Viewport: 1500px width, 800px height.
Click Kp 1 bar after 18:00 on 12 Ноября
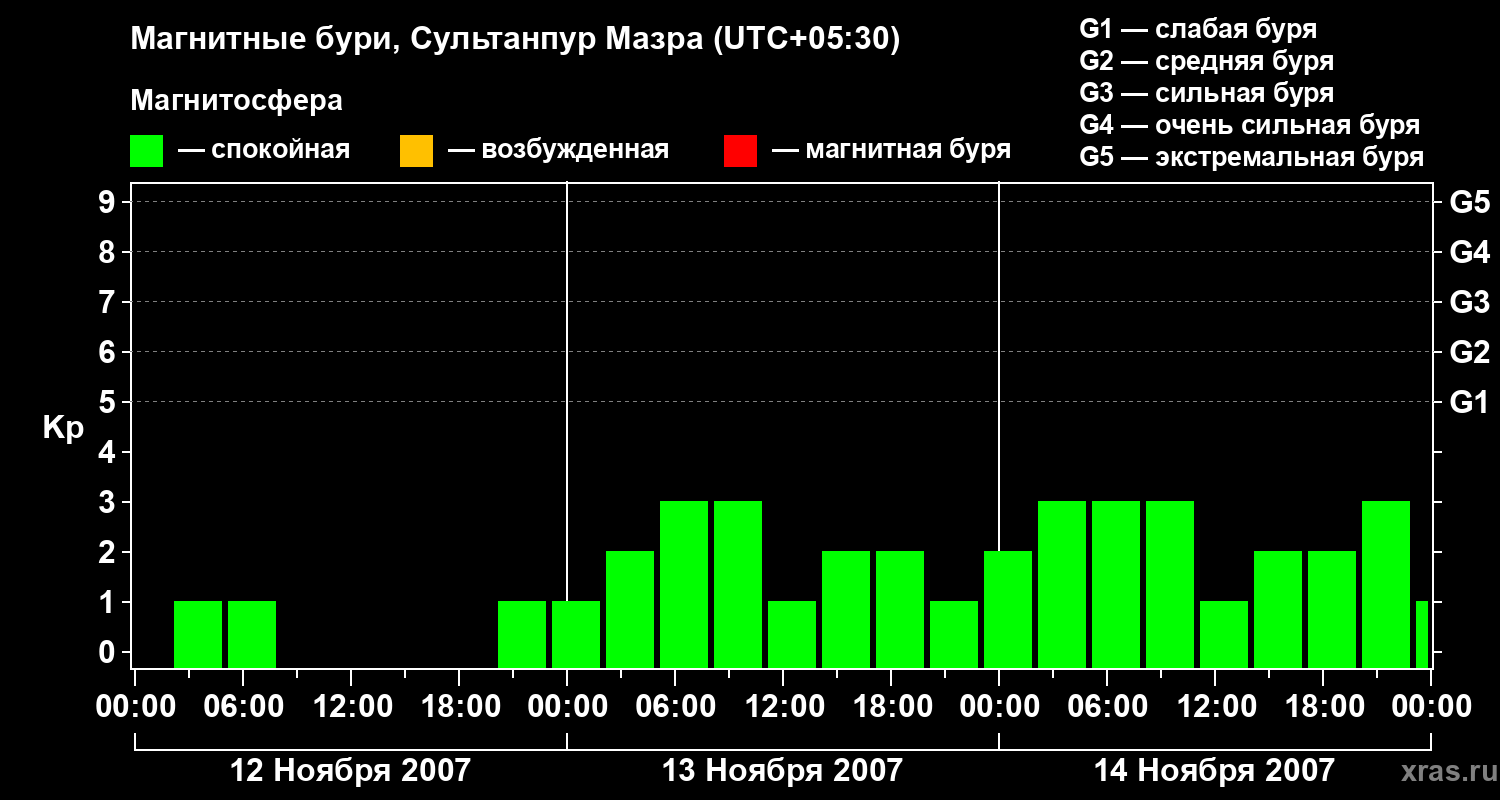click(x=522, y=634)
